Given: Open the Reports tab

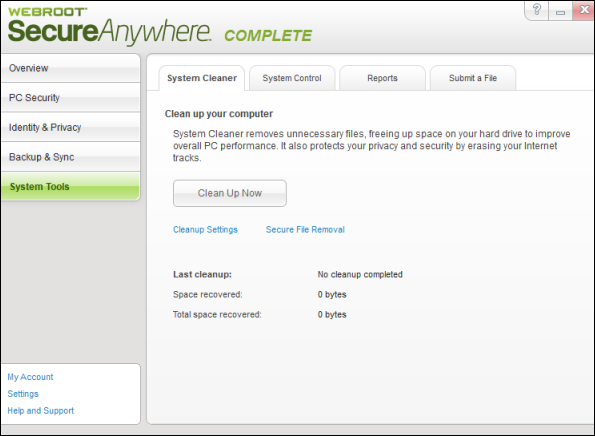Looking at the screenshot, I should [x=382, y=78].
